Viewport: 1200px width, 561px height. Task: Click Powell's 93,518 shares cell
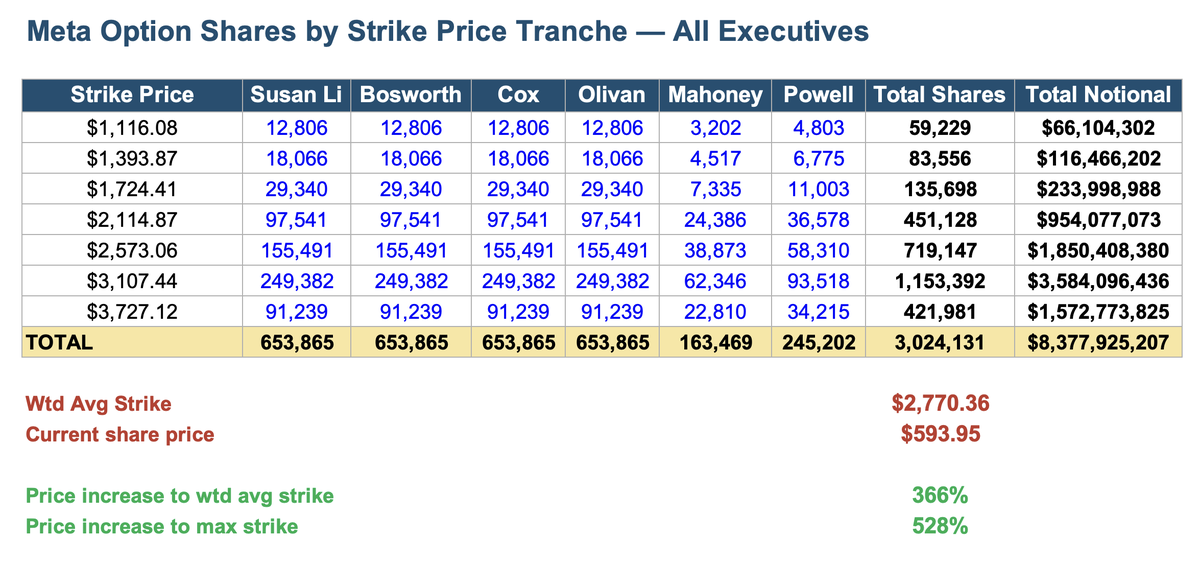pyautogui.click(x=818, y=281)
